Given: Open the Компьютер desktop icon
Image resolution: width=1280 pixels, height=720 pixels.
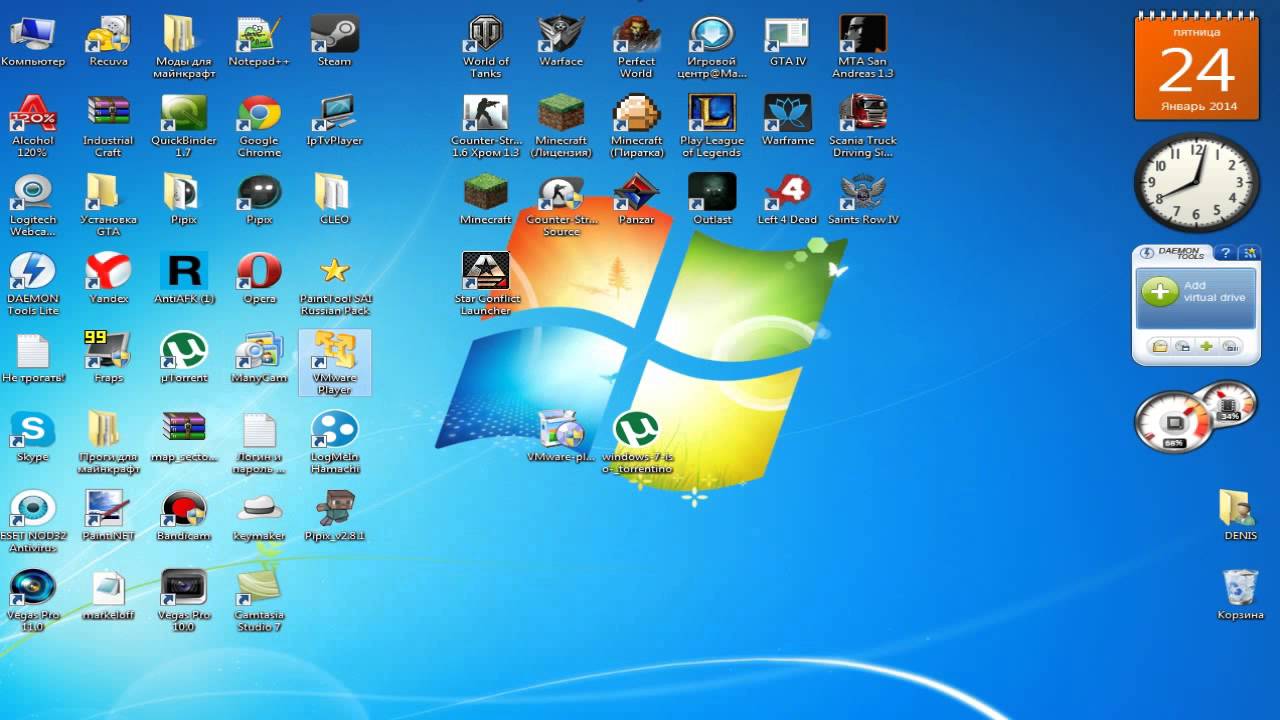Looking at the screenshot, I should [x=33, y=42].
